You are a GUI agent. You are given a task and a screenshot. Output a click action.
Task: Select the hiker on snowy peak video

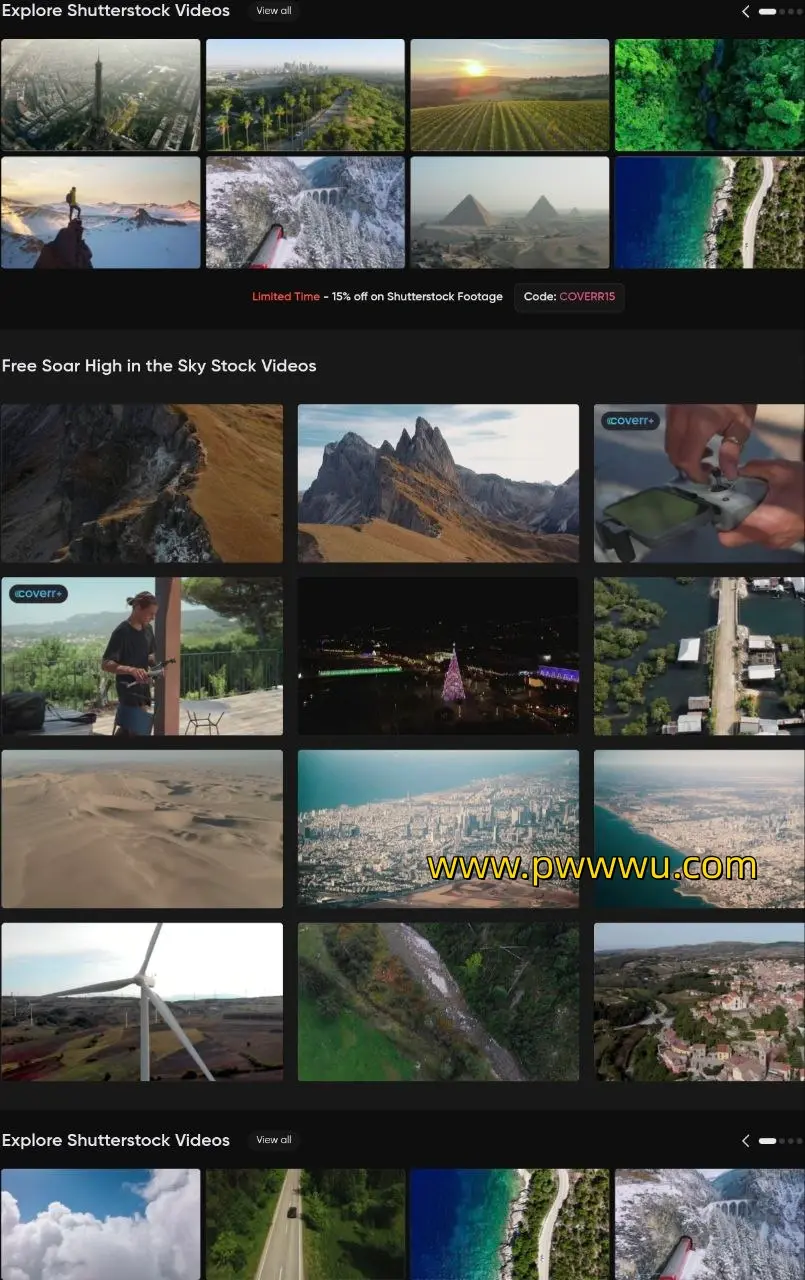100,212
